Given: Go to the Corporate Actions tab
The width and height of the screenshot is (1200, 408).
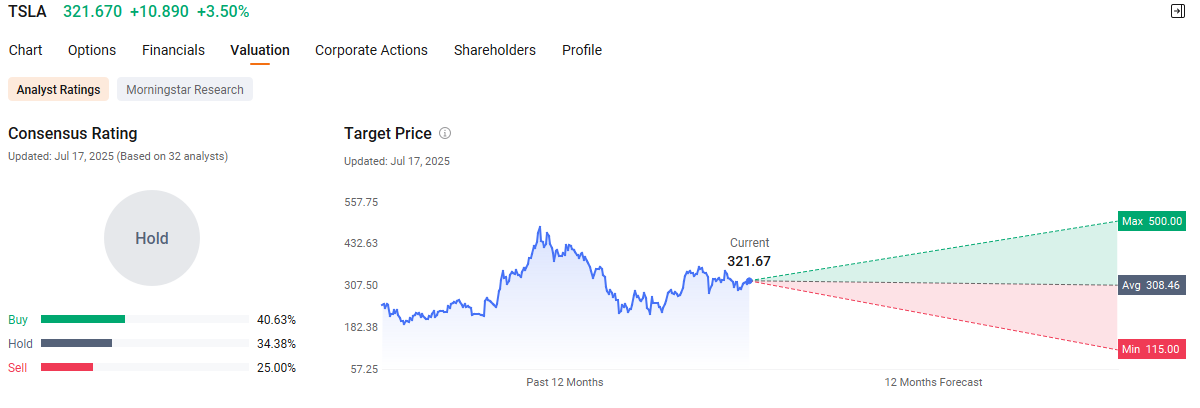Looking at the screenshot, I should coord(371,50).
